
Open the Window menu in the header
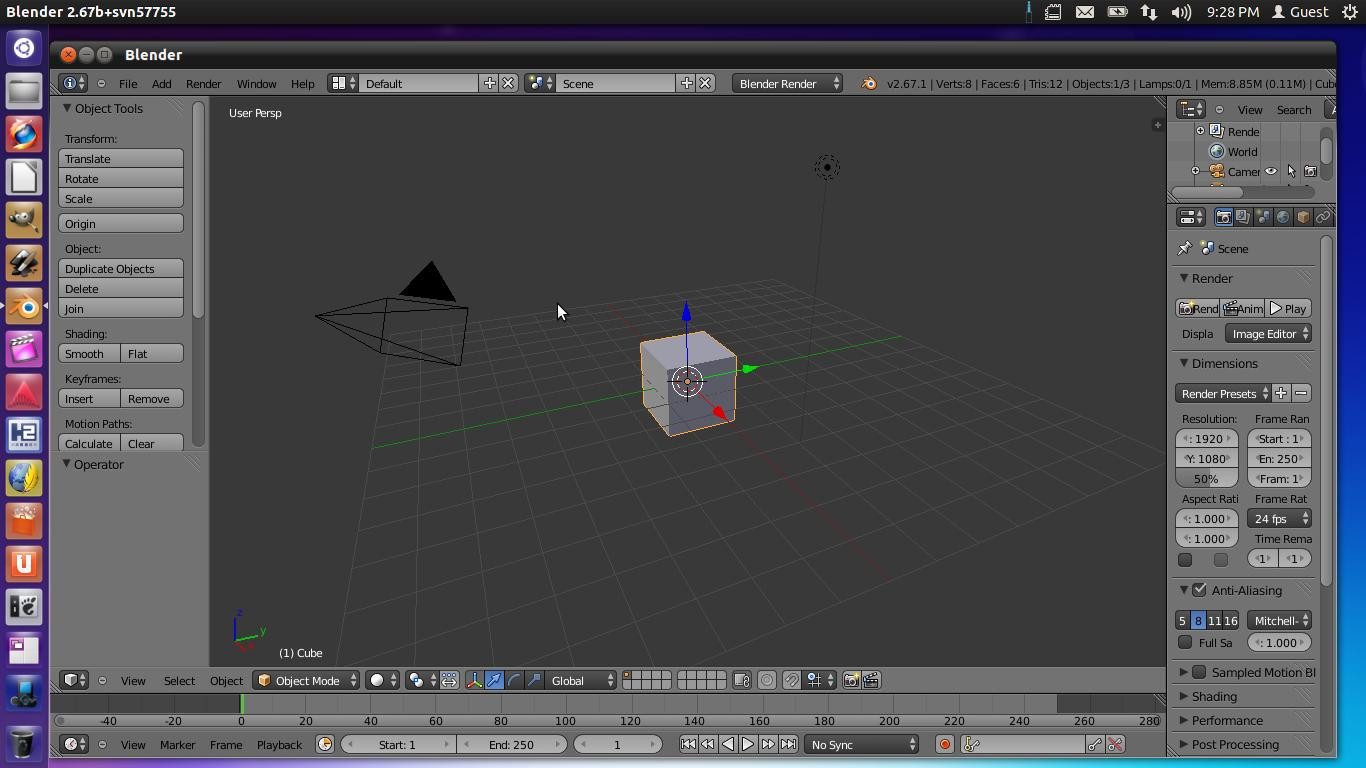(256, 83)
